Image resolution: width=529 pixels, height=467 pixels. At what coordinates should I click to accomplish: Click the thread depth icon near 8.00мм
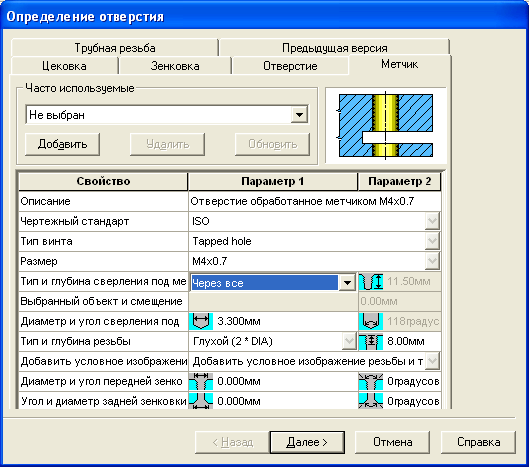click(371, 341)
